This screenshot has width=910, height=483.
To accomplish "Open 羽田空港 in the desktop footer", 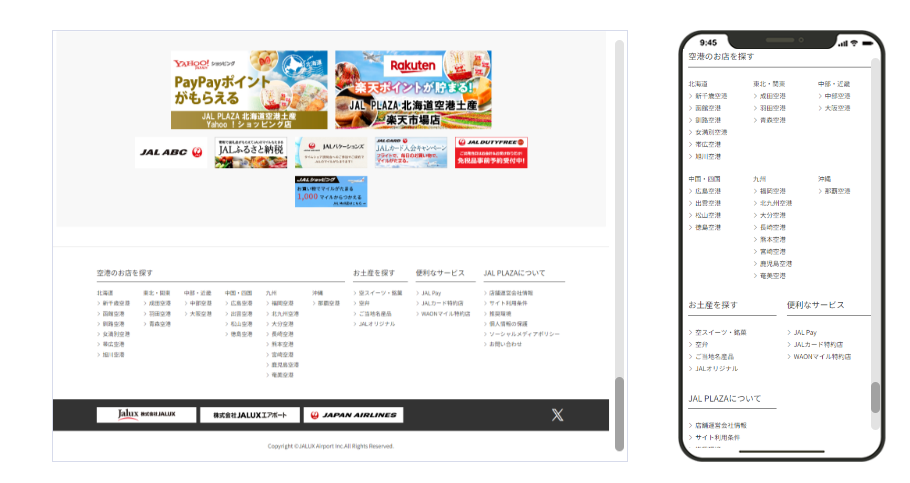I will pyautogui.click(x=160, y=313).
